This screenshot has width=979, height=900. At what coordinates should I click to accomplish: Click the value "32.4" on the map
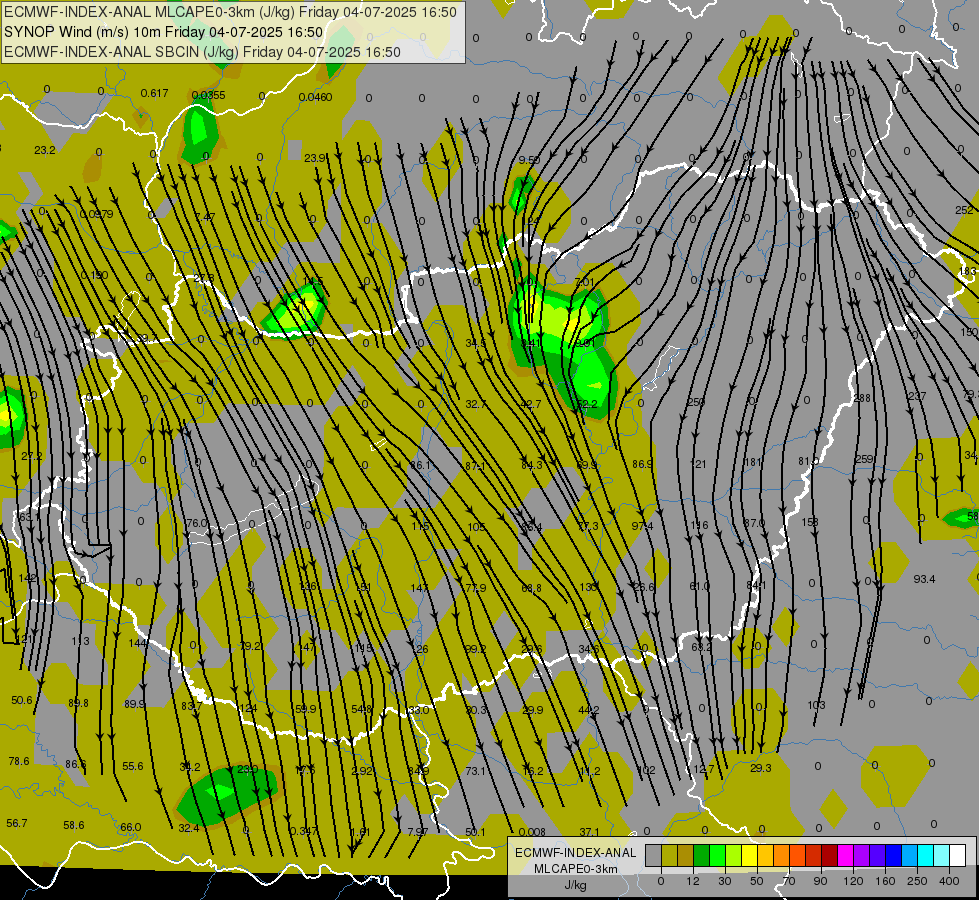tap(189, 828)
